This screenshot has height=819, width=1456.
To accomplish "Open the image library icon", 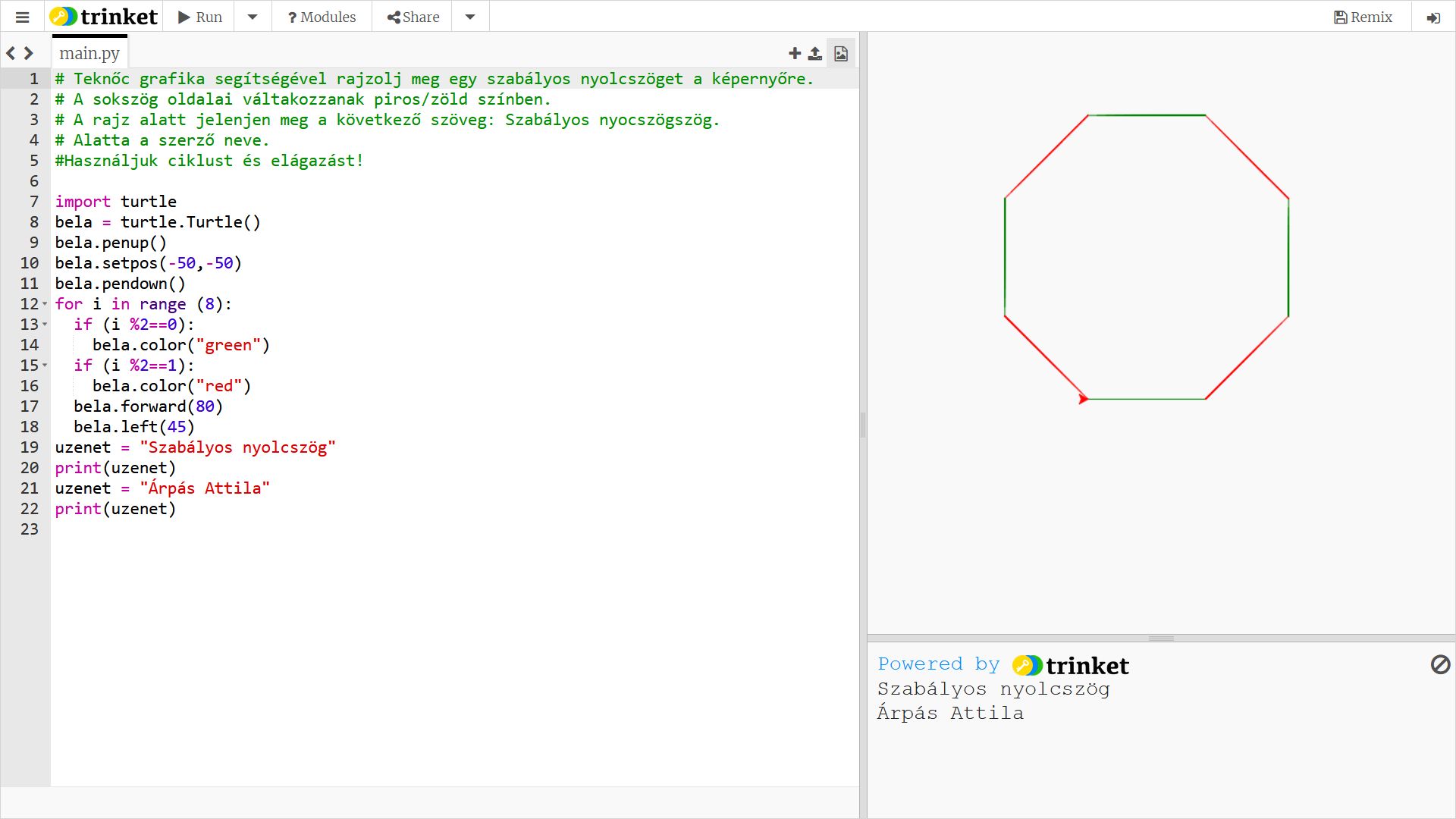I will (841, 53).
